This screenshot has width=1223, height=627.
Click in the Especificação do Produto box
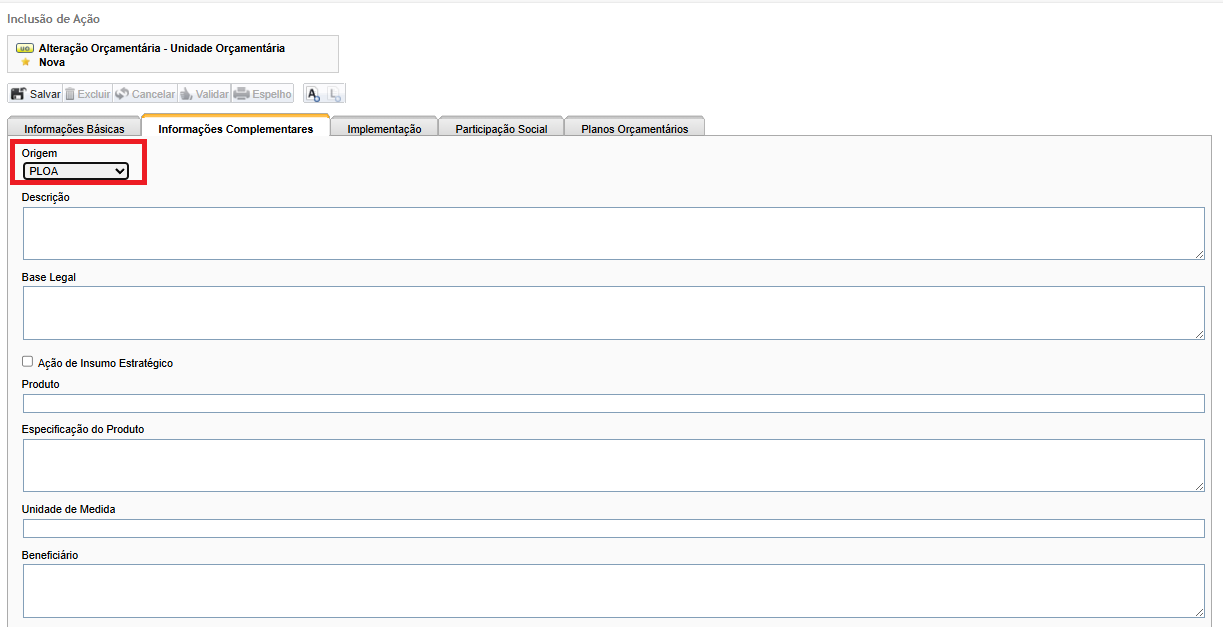point(612,465)
